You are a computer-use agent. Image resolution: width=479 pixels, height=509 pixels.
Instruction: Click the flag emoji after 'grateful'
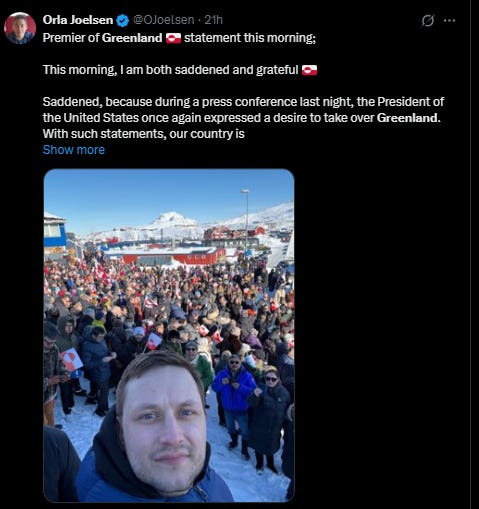(309, 70)
